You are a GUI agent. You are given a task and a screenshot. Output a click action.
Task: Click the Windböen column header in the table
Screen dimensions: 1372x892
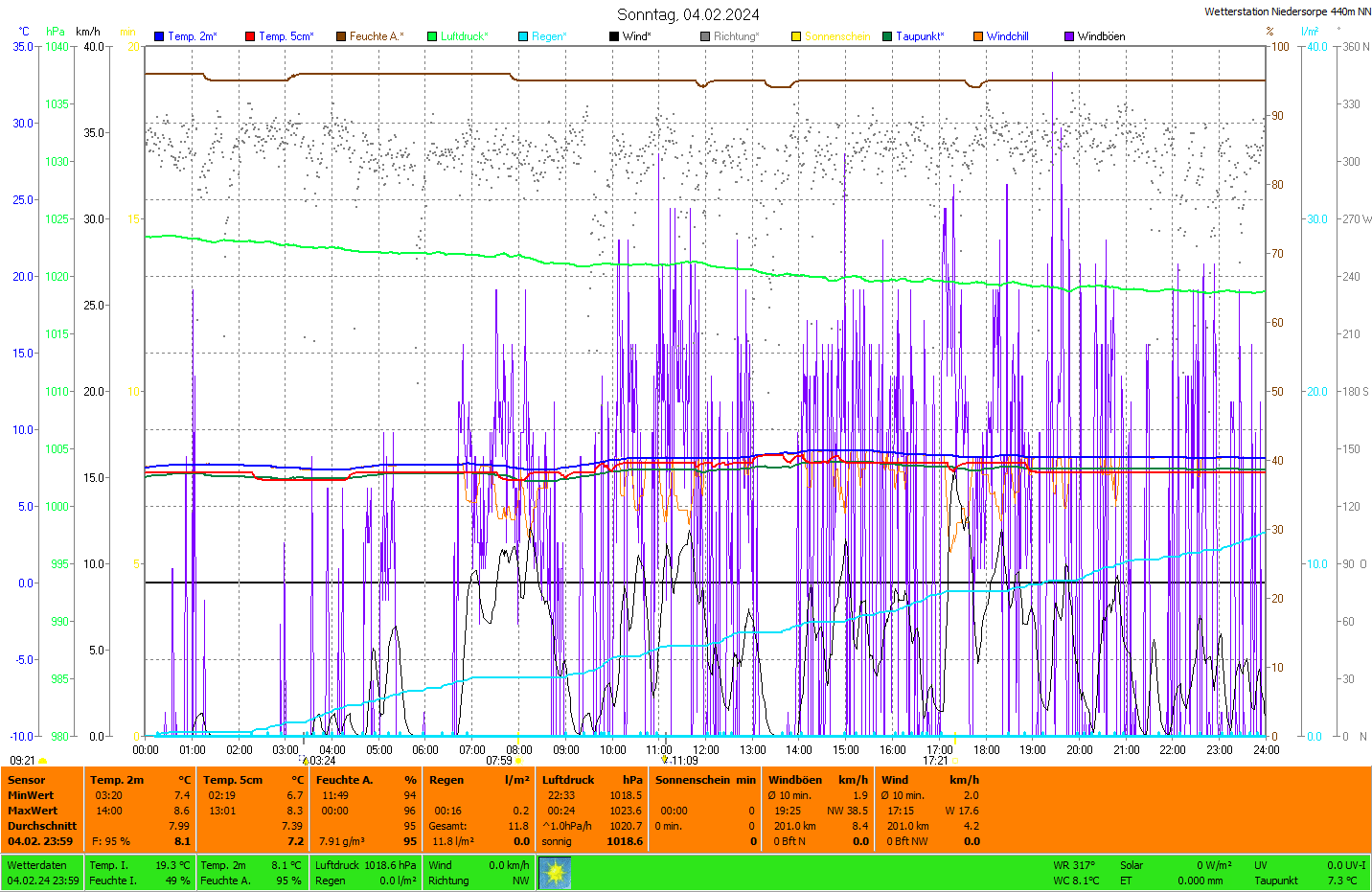795,780
